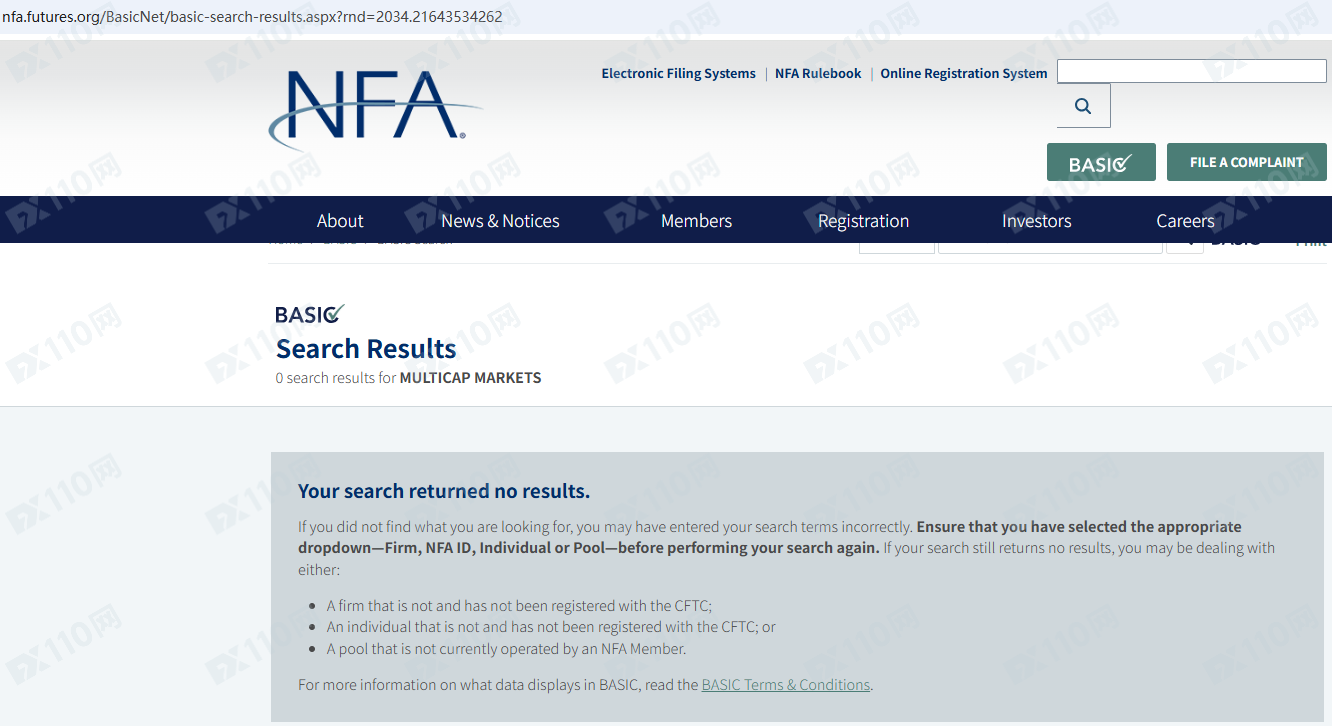The height and width of the screenshot is (726, 1332).
Task: Click the 'Ensure that you have selected' bold text
Action: tap(770, 537)
